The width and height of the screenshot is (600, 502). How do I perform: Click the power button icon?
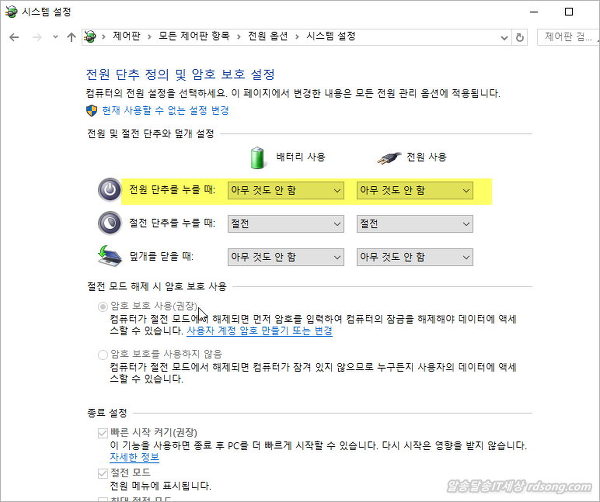click(x=109, y=190)
